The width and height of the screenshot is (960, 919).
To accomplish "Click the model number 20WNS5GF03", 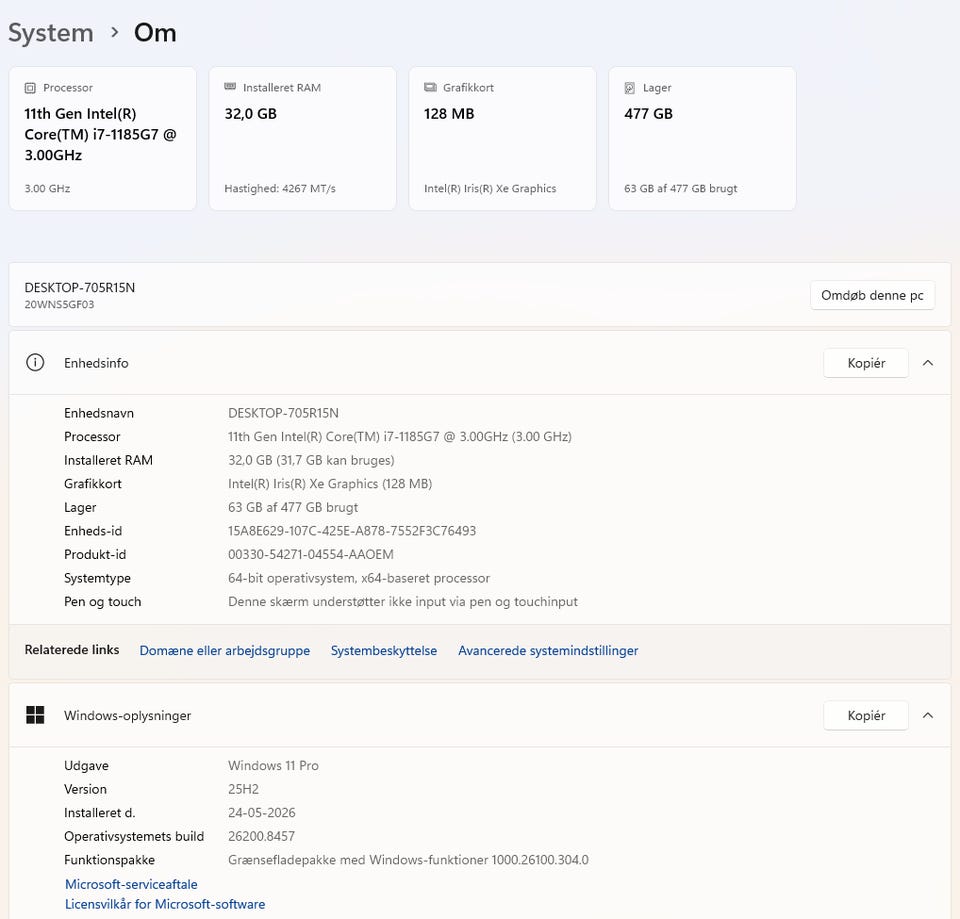I will pyautogui.click(x=59, y=304).
